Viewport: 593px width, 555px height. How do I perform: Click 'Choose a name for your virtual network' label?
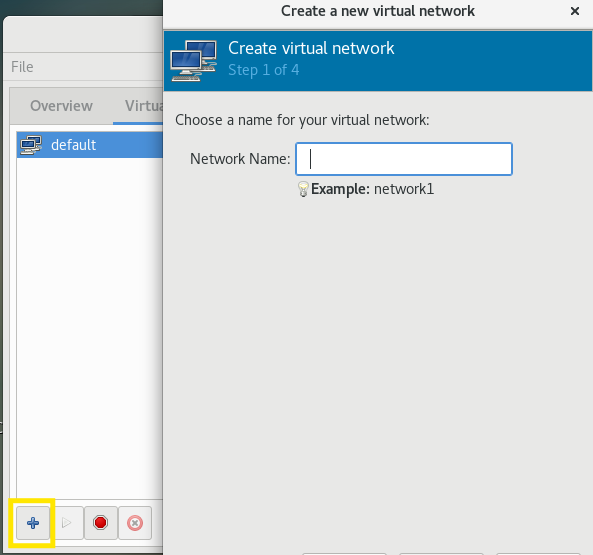(x=302, y=120)
